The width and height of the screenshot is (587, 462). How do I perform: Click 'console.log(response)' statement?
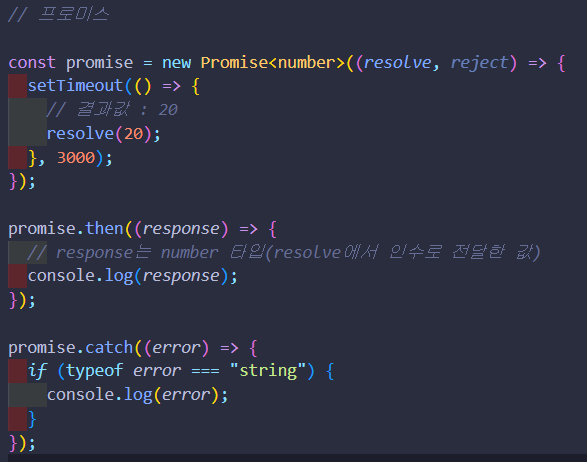tap(133, 276)
